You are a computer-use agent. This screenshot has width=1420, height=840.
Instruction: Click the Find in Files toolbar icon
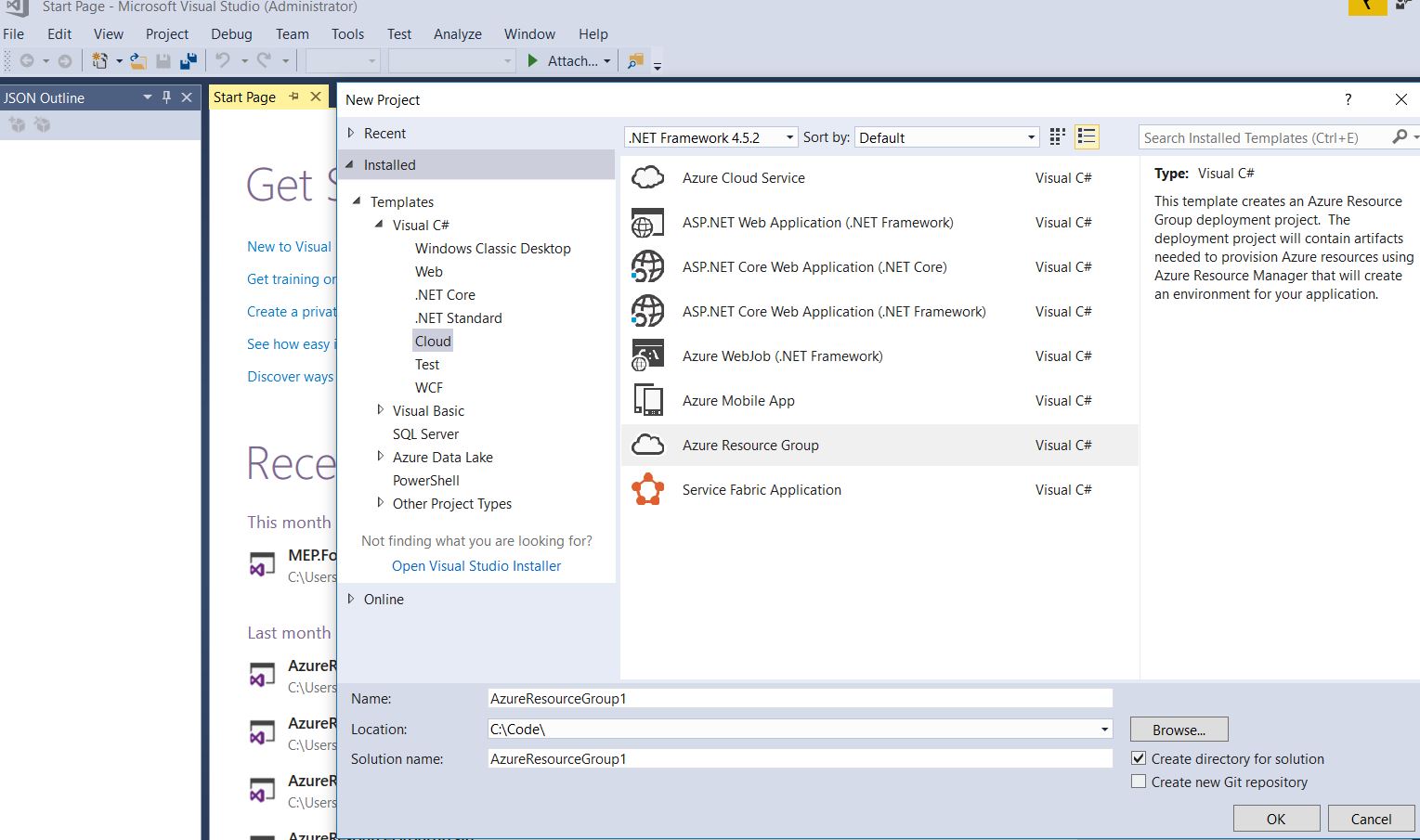pyautogui.click(x=635, y=61)
